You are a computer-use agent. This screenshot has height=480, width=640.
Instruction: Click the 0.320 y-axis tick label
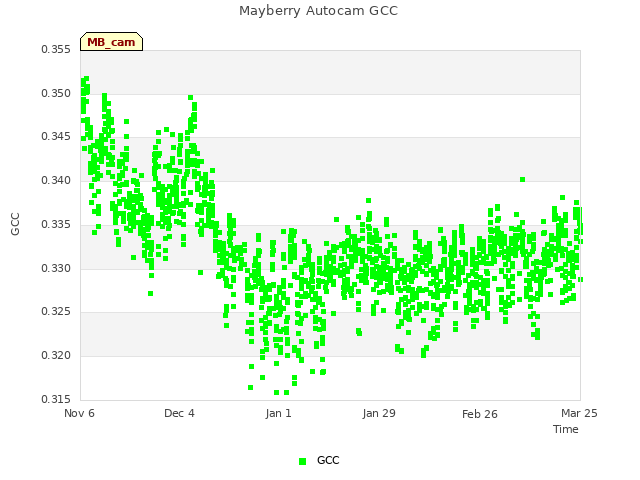pos(56,356)
